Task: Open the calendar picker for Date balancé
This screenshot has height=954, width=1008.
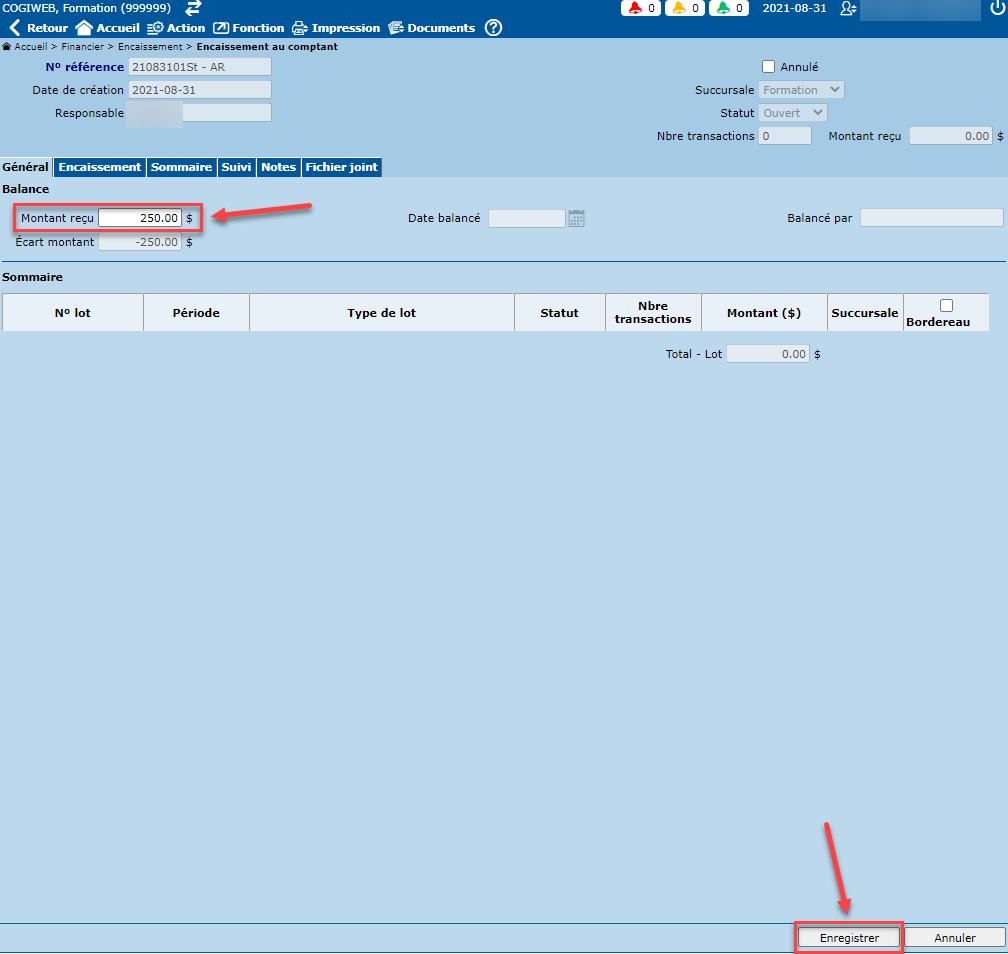Action: coord(576,218)
